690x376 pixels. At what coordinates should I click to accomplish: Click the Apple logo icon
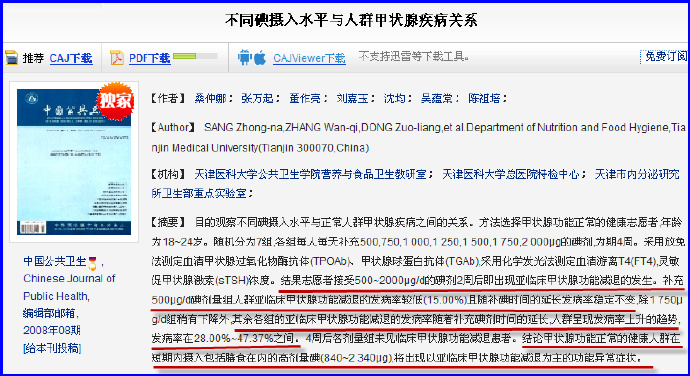[260, 57]
